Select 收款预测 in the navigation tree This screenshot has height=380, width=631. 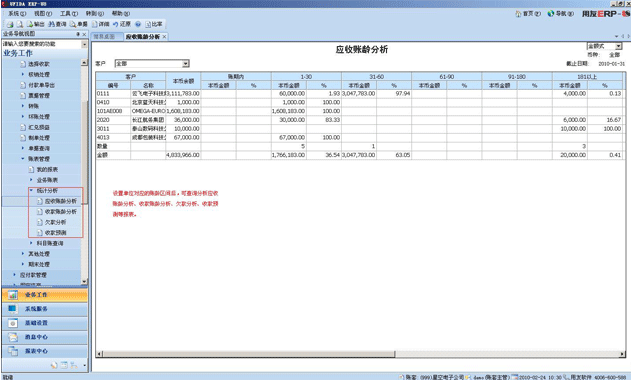point(55,233)
